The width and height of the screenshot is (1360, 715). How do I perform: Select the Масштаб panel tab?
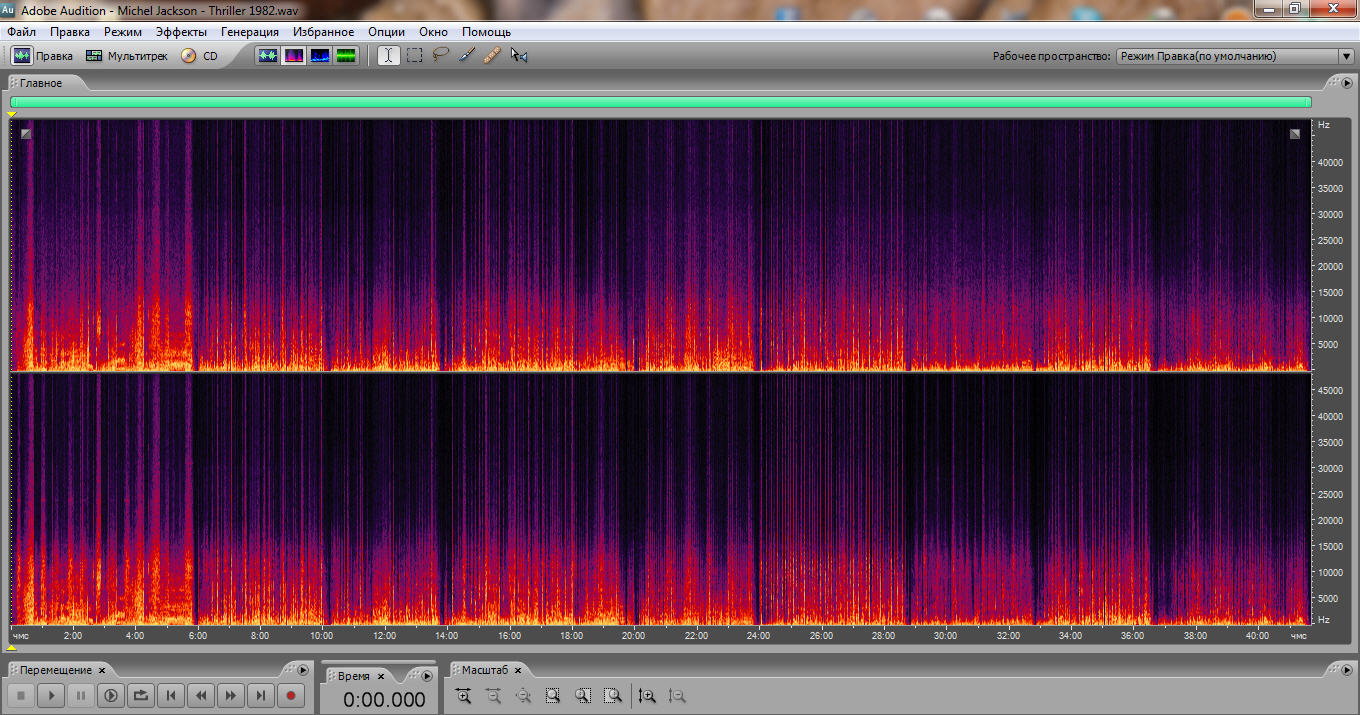pyautogui.click(x=484, y=670)
